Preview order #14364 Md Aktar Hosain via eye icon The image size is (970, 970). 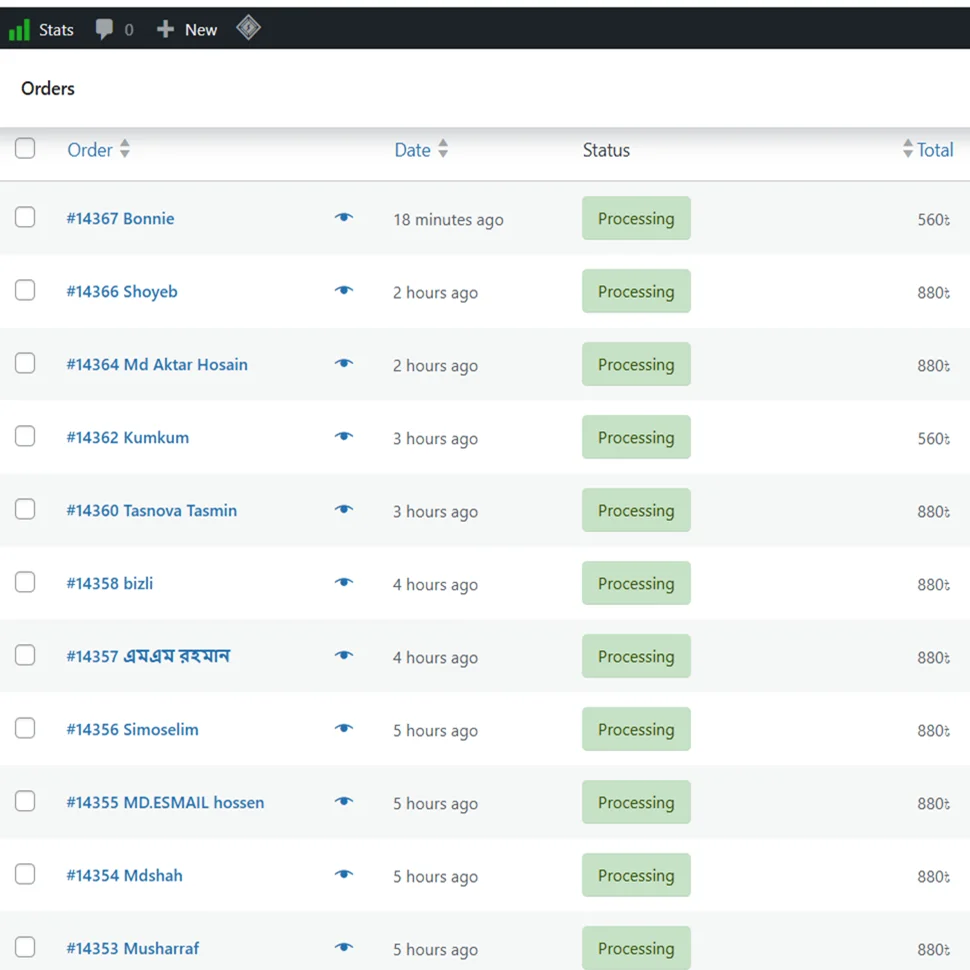click(x=344, y=363)
